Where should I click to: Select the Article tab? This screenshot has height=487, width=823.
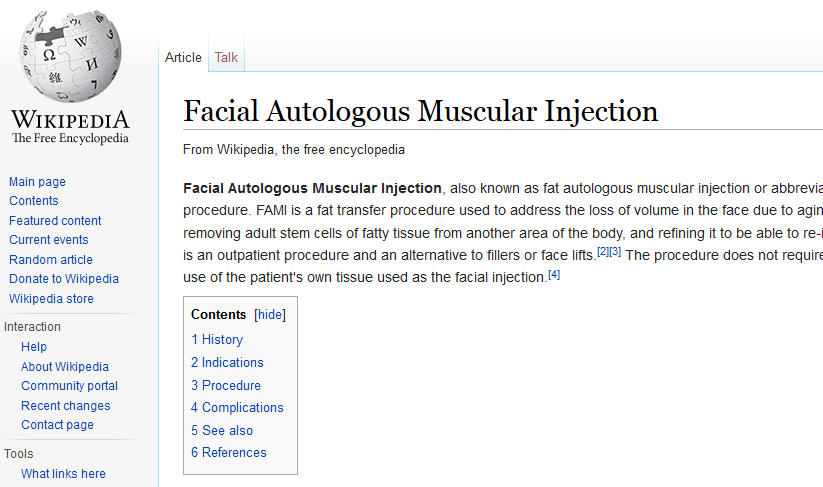pyautogui.click(x=183, y=57)
